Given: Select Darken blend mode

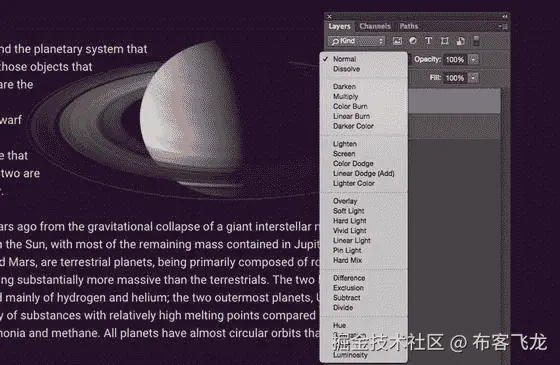Looking at the screenshot, I should (364, 86).
